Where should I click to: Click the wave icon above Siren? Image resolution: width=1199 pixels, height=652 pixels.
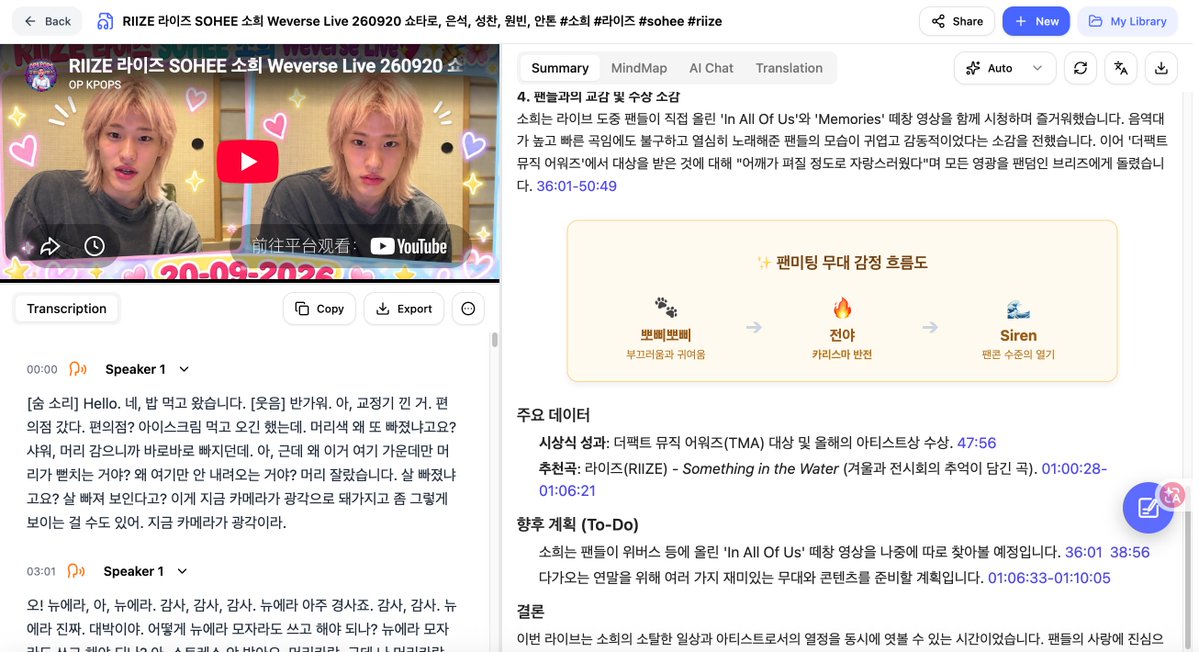(1018, 309)
